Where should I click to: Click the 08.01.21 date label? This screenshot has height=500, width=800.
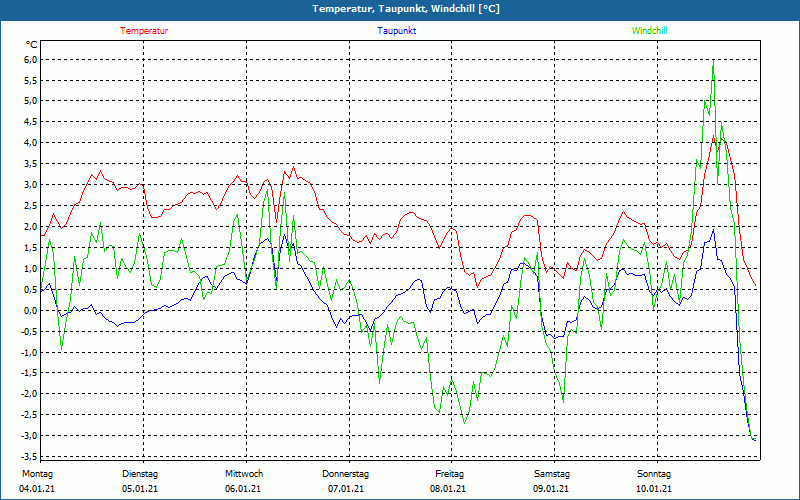click(447, 489)
